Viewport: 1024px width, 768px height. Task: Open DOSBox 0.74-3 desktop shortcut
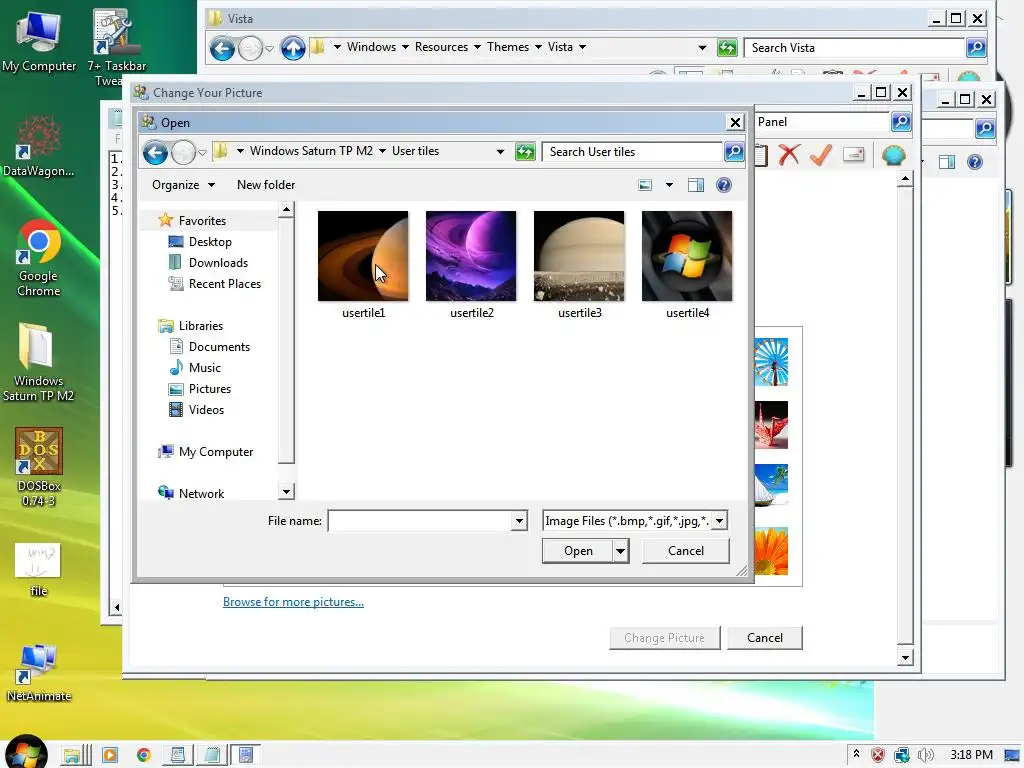(x=39, y=468)
